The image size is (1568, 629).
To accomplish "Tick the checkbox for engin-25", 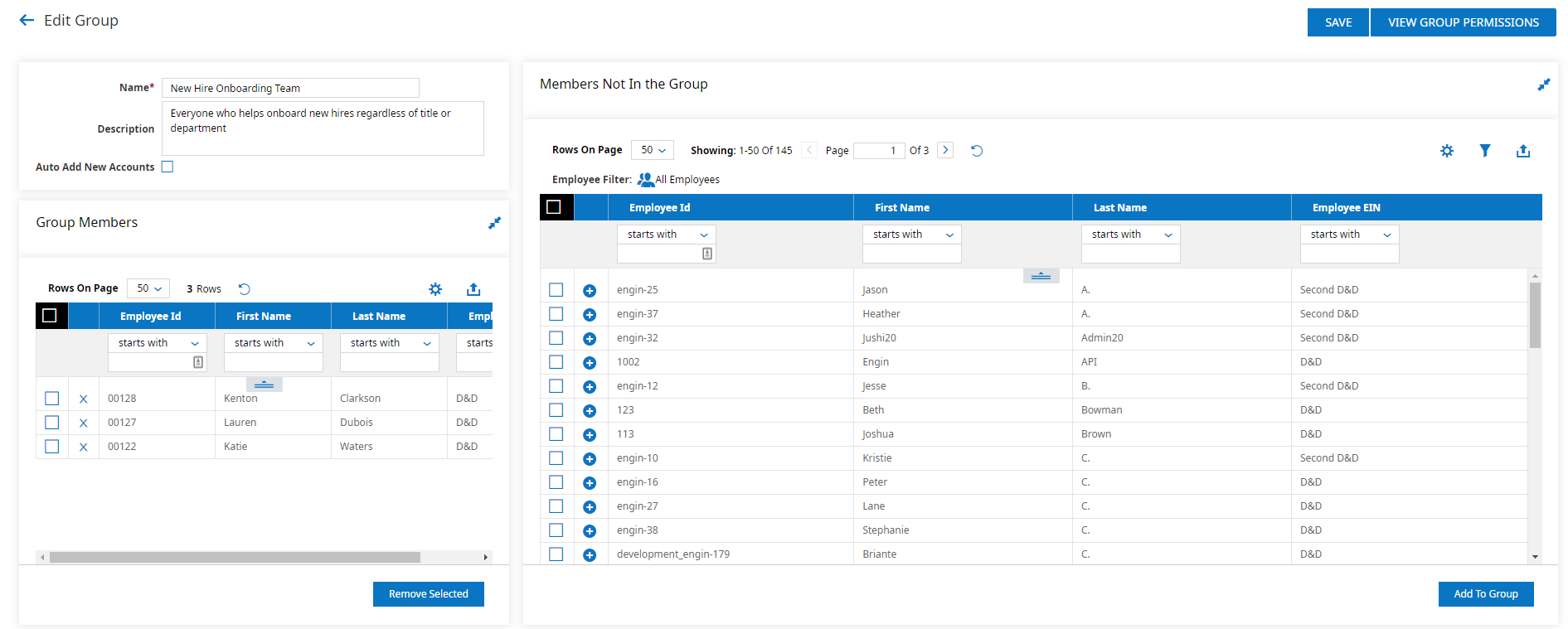I will pyautogui.click(x=556, y=289).
